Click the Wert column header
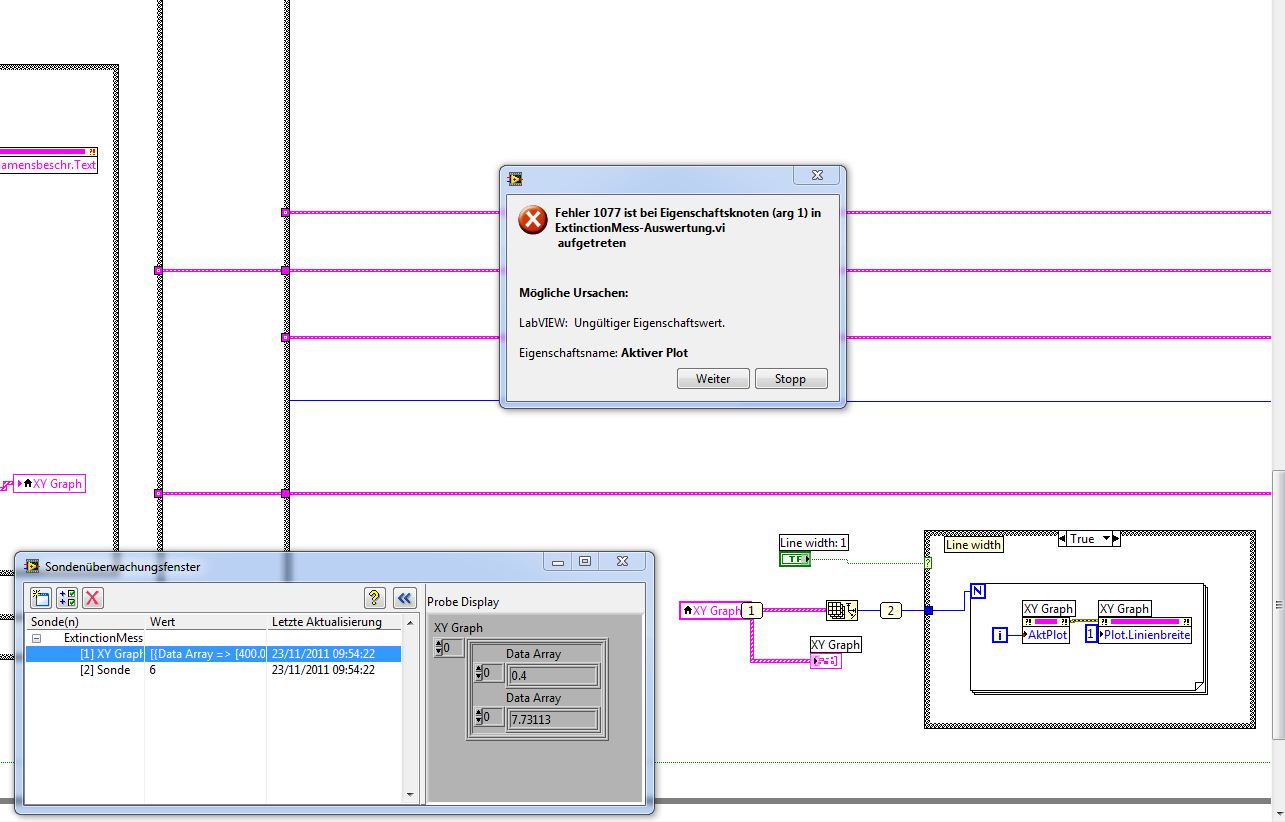Screen dimensions: 1285x822 pos(206,622)
